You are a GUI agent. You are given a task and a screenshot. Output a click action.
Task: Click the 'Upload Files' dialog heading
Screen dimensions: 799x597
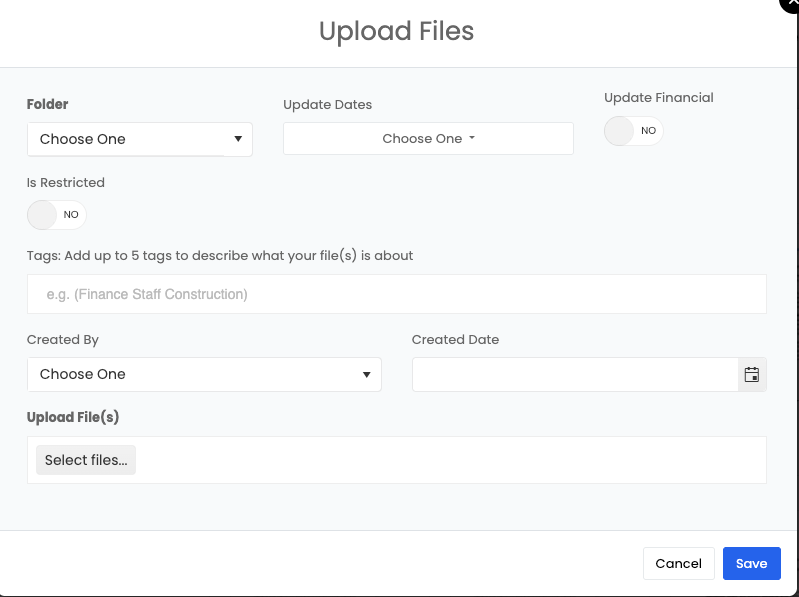coord(396,32)
